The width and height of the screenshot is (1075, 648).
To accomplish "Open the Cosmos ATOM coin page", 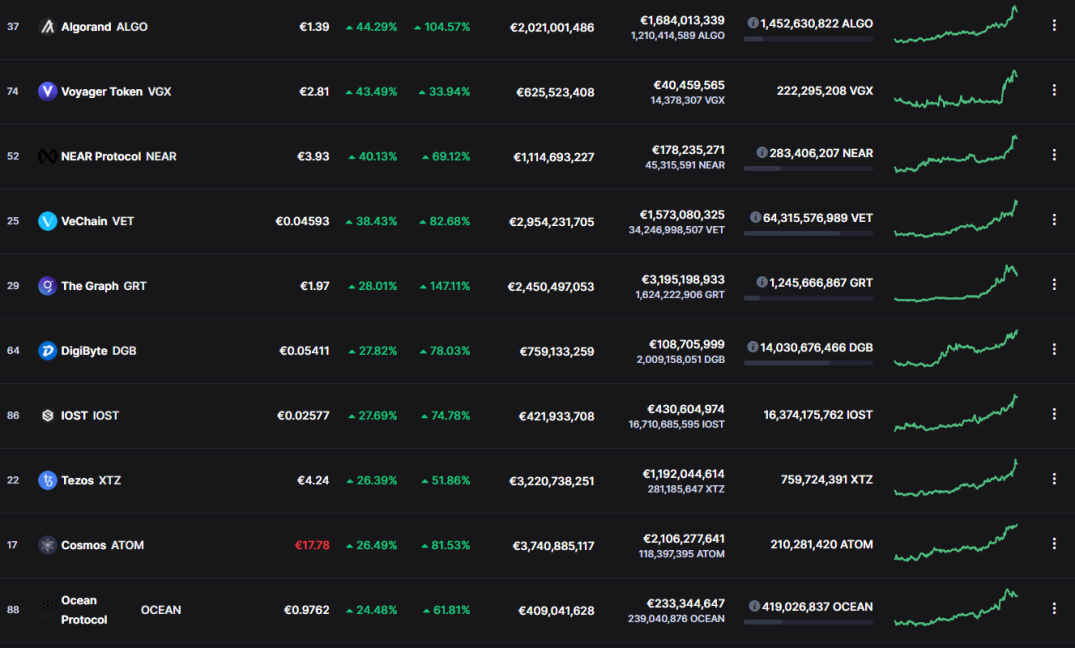I will 102,545.
